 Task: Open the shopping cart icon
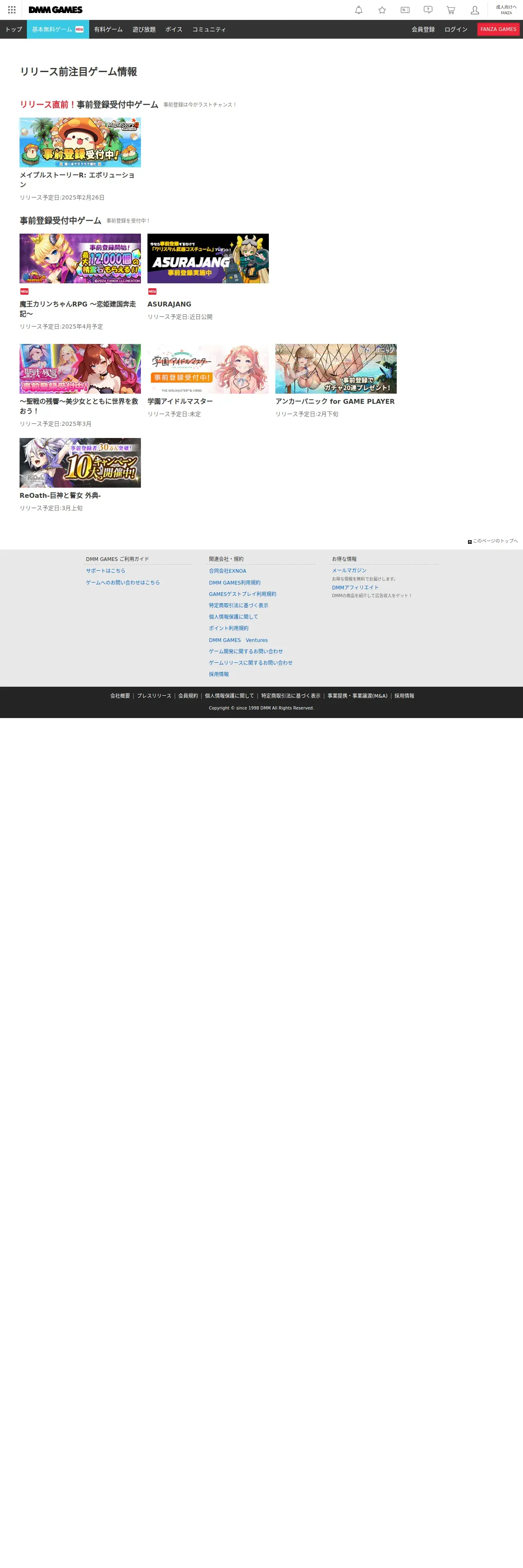coord(450,10)
